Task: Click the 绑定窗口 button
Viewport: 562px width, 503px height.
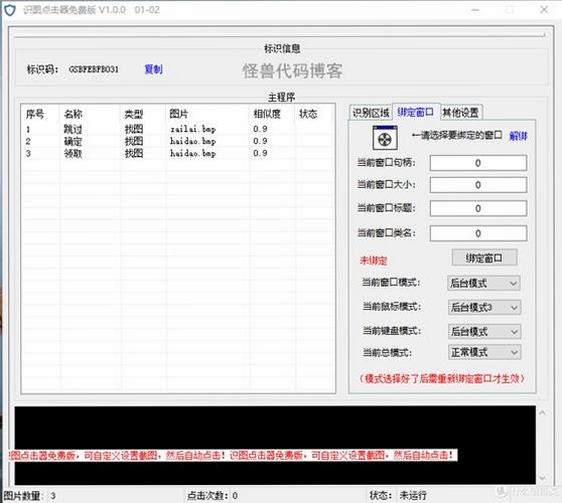Action: (484, 258)
